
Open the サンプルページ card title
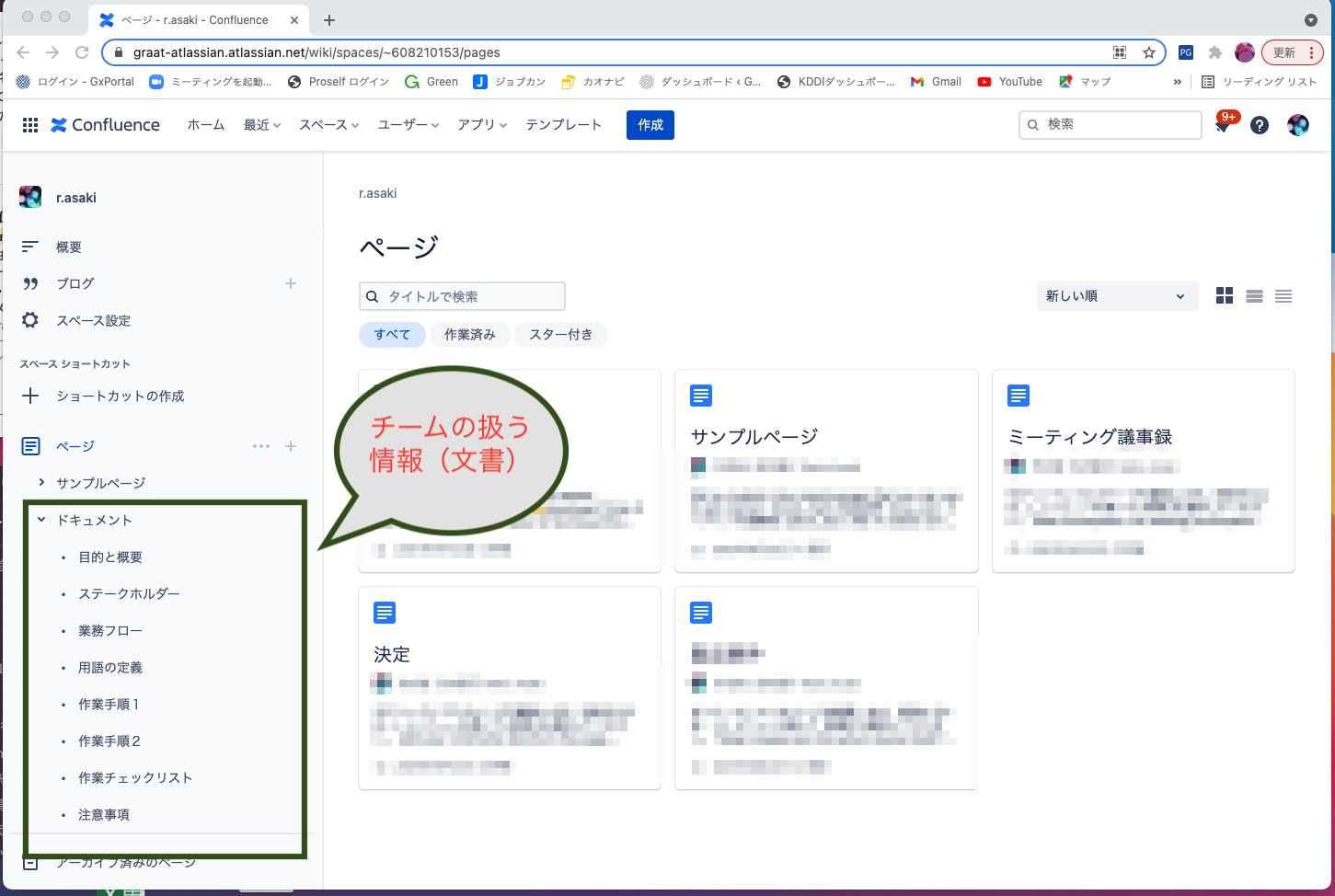click(754, 437)
